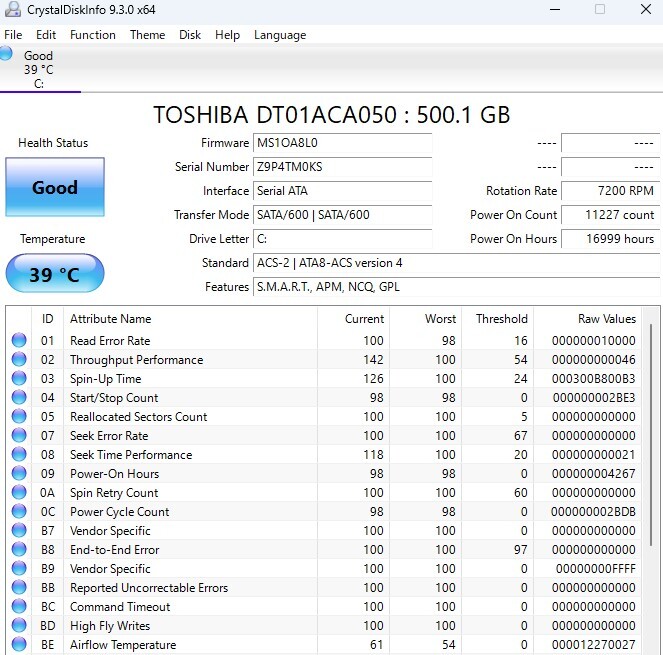Open the Language menu
Image resolution: width=663 pixels, height=655 pixels.
pos(280,35)
